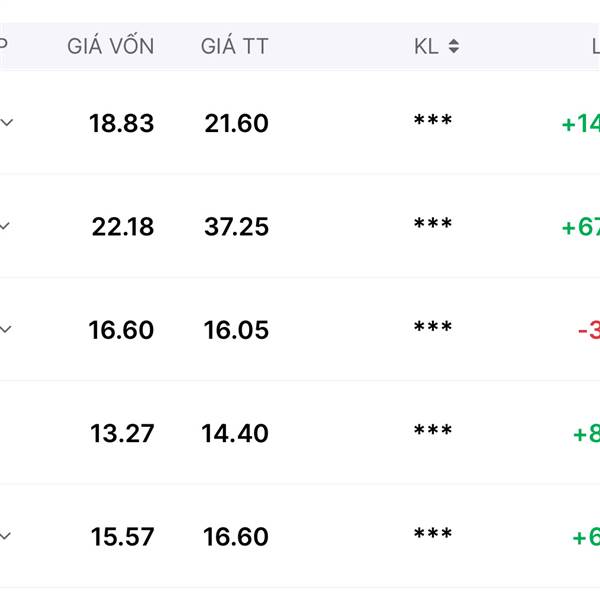Reveal hidden quantity in the 16.60 market row
This screenshot has height=600, width=600.
pyautogui.click(x=433, y=533)
